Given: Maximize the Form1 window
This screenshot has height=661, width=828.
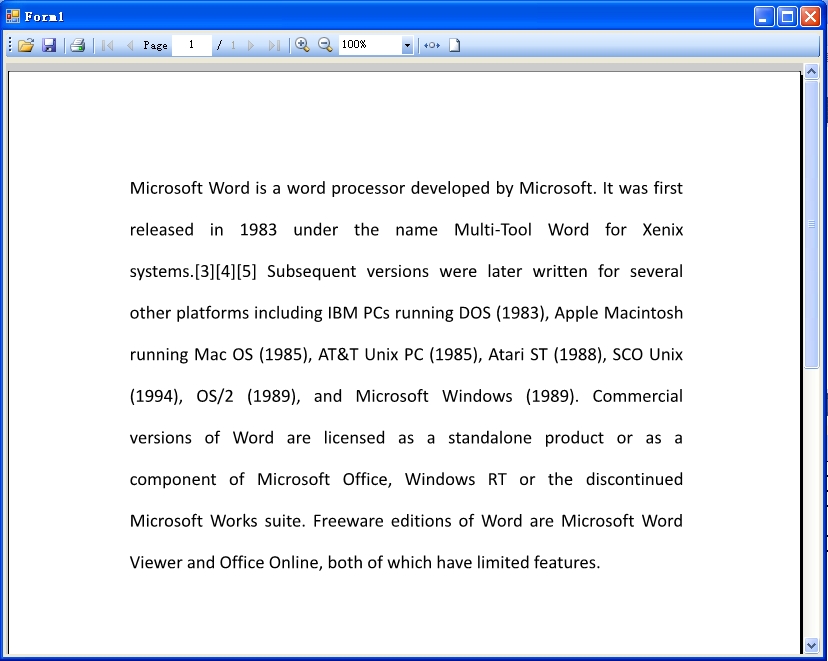Looking at the screenshot, I should pyautogui.click(x=787, y=16).
